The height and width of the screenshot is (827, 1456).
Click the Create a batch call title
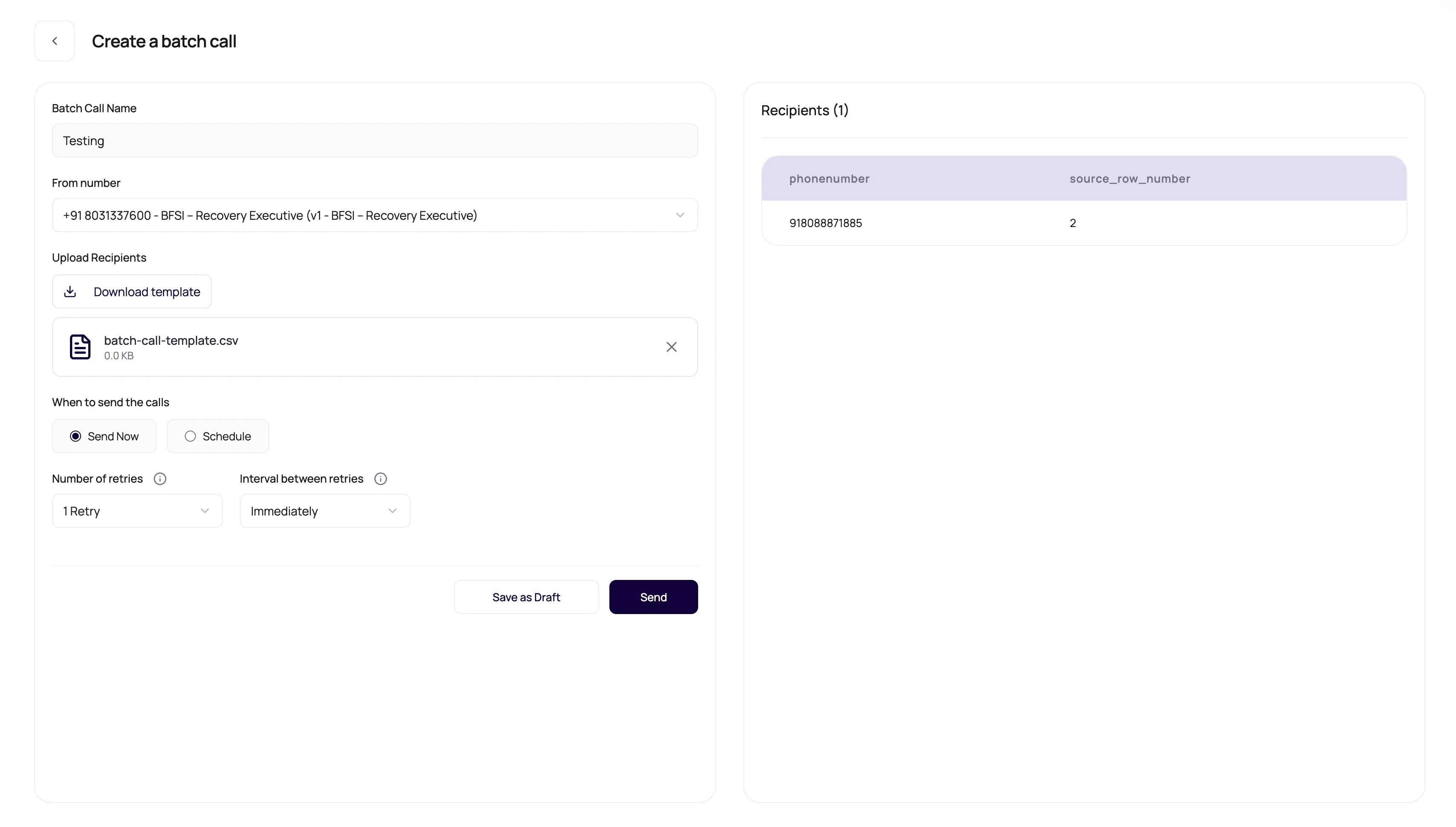(164, 41)
